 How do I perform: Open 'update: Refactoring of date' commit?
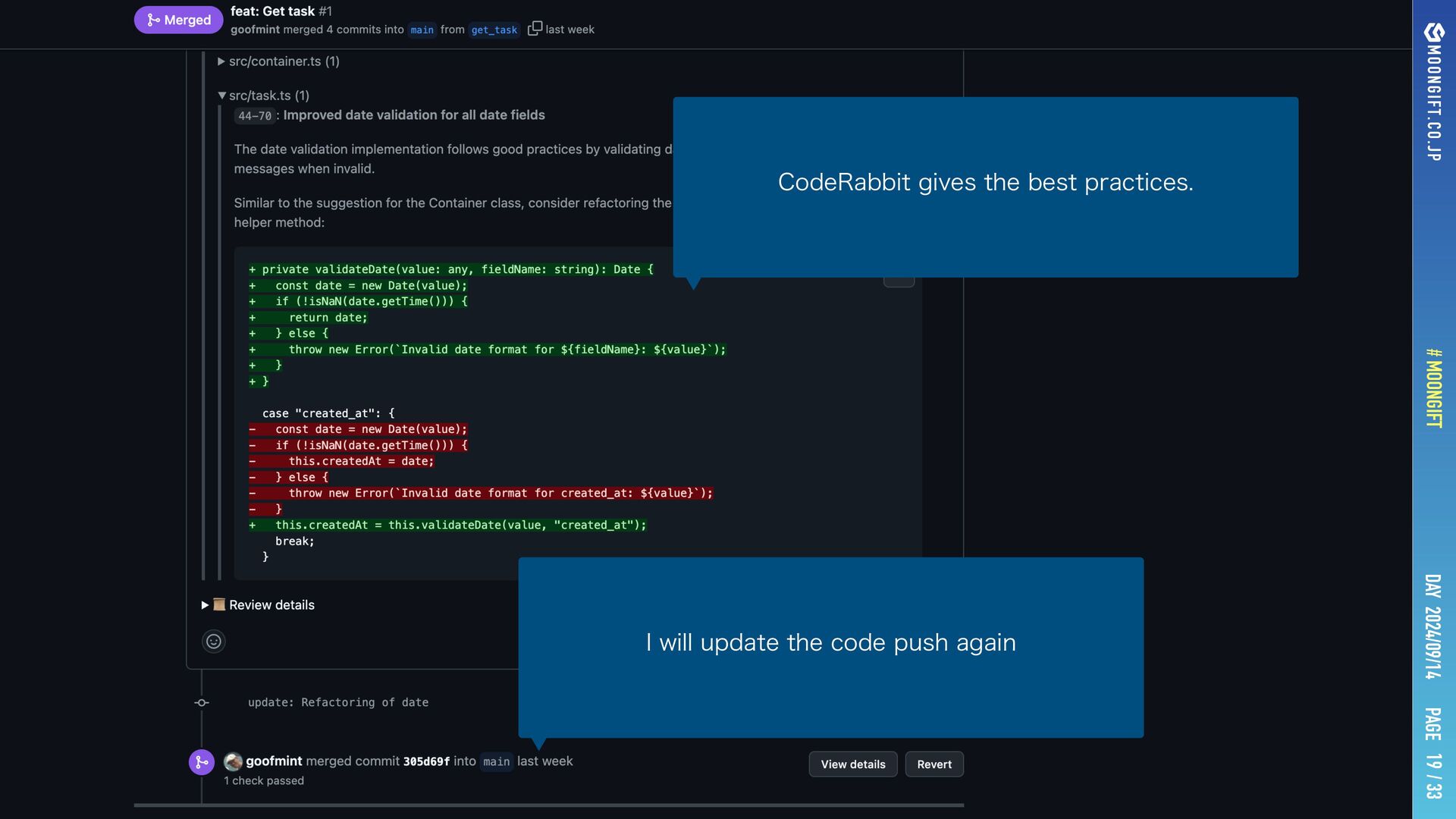(x=338, y=702)
